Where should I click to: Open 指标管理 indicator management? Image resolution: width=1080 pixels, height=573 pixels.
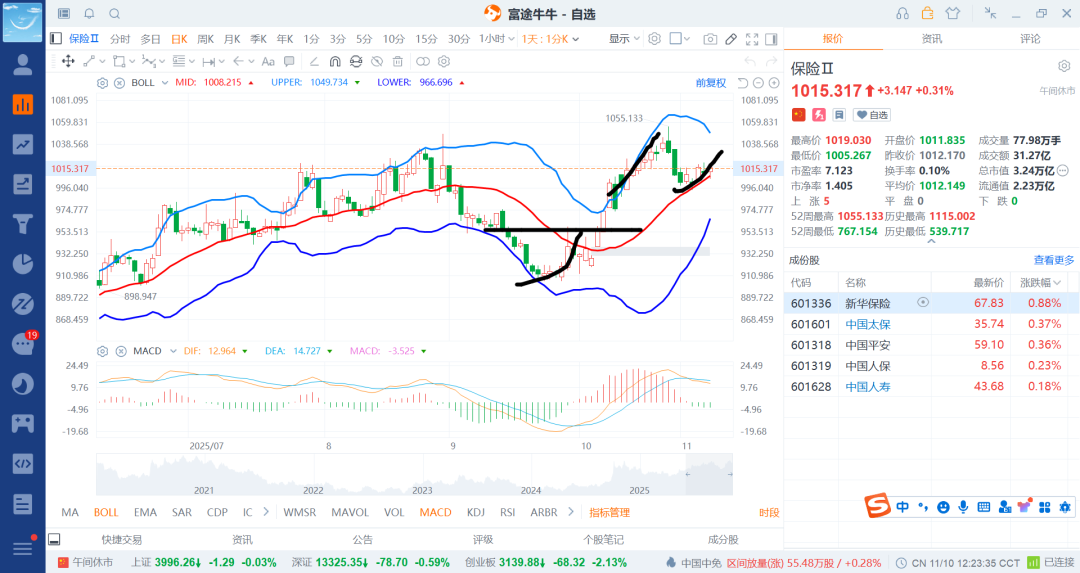click(x=609, y=512)
